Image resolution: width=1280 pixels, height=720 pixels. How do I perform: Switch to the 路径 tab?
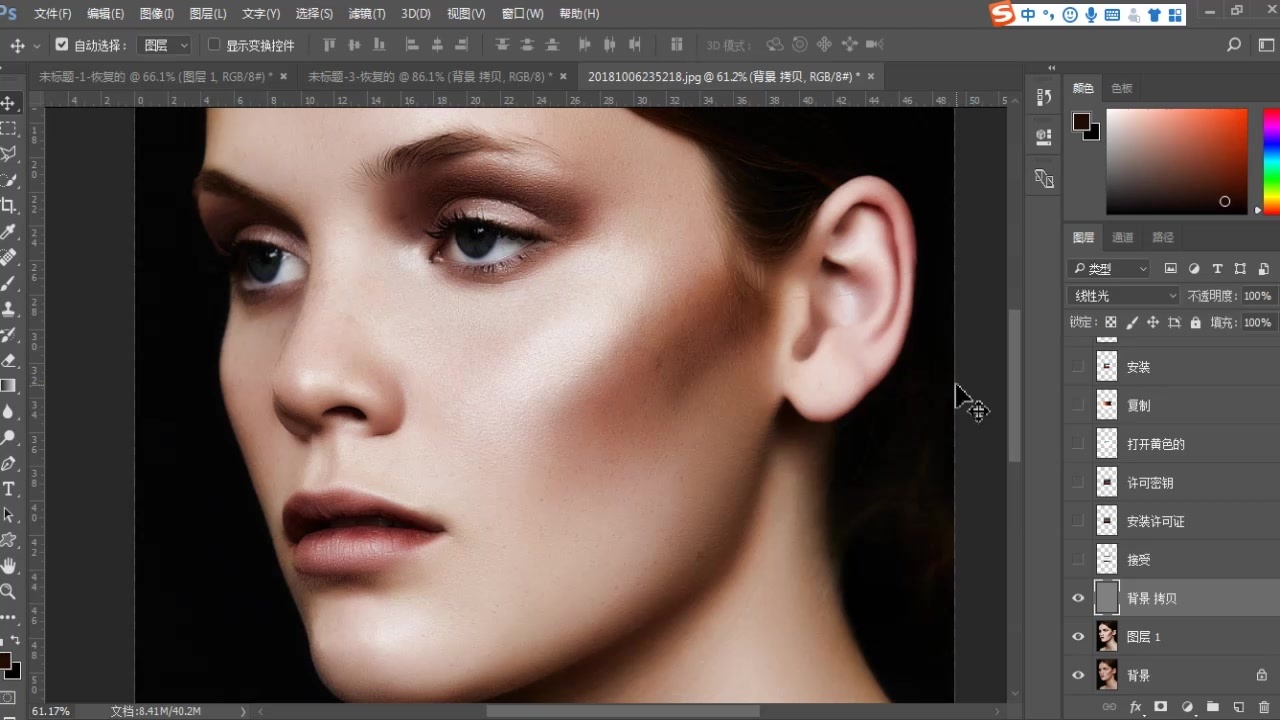click(x=1163, y=237)
